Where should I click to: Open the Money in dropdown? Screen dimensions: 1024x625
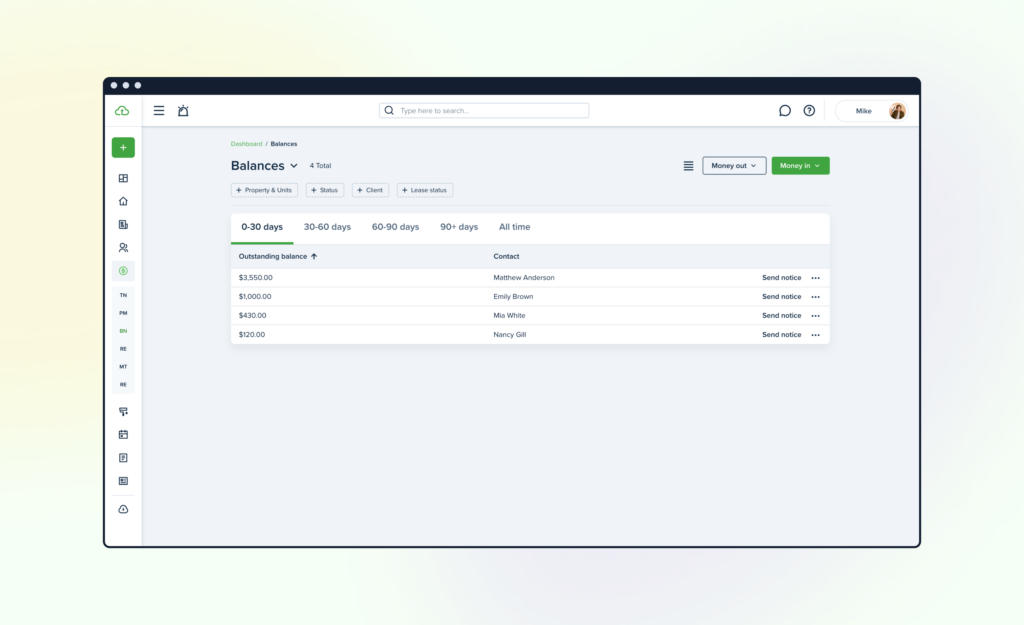point(801,166)
